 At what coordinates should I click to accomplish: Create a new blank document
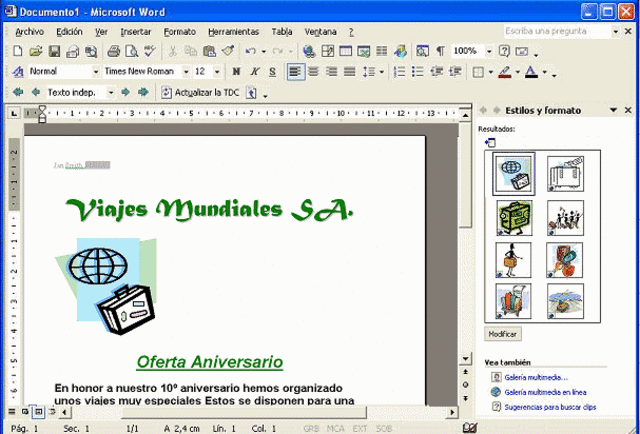18,51
